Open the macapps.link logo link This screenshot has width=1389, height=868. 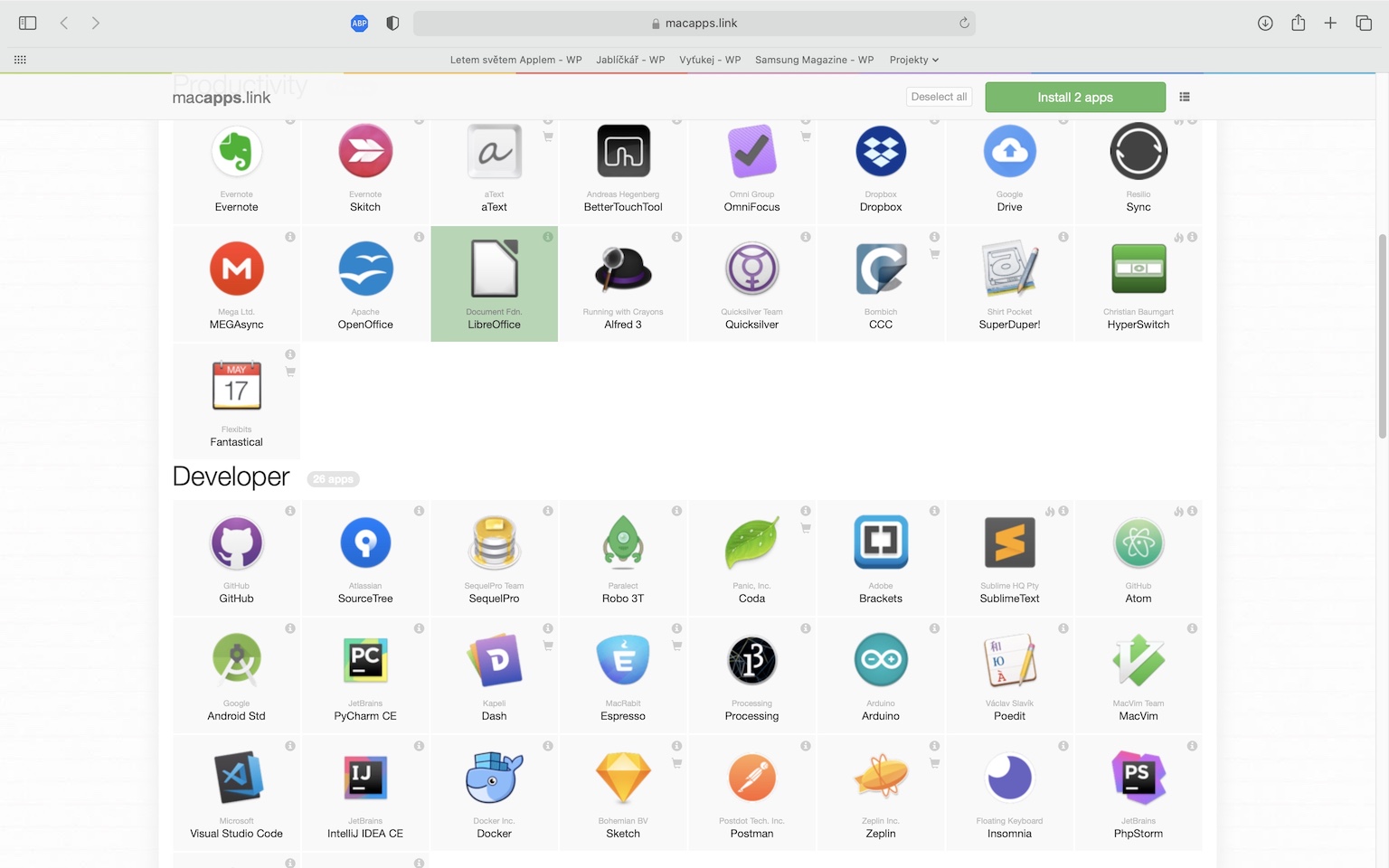[x=222, y=98]
